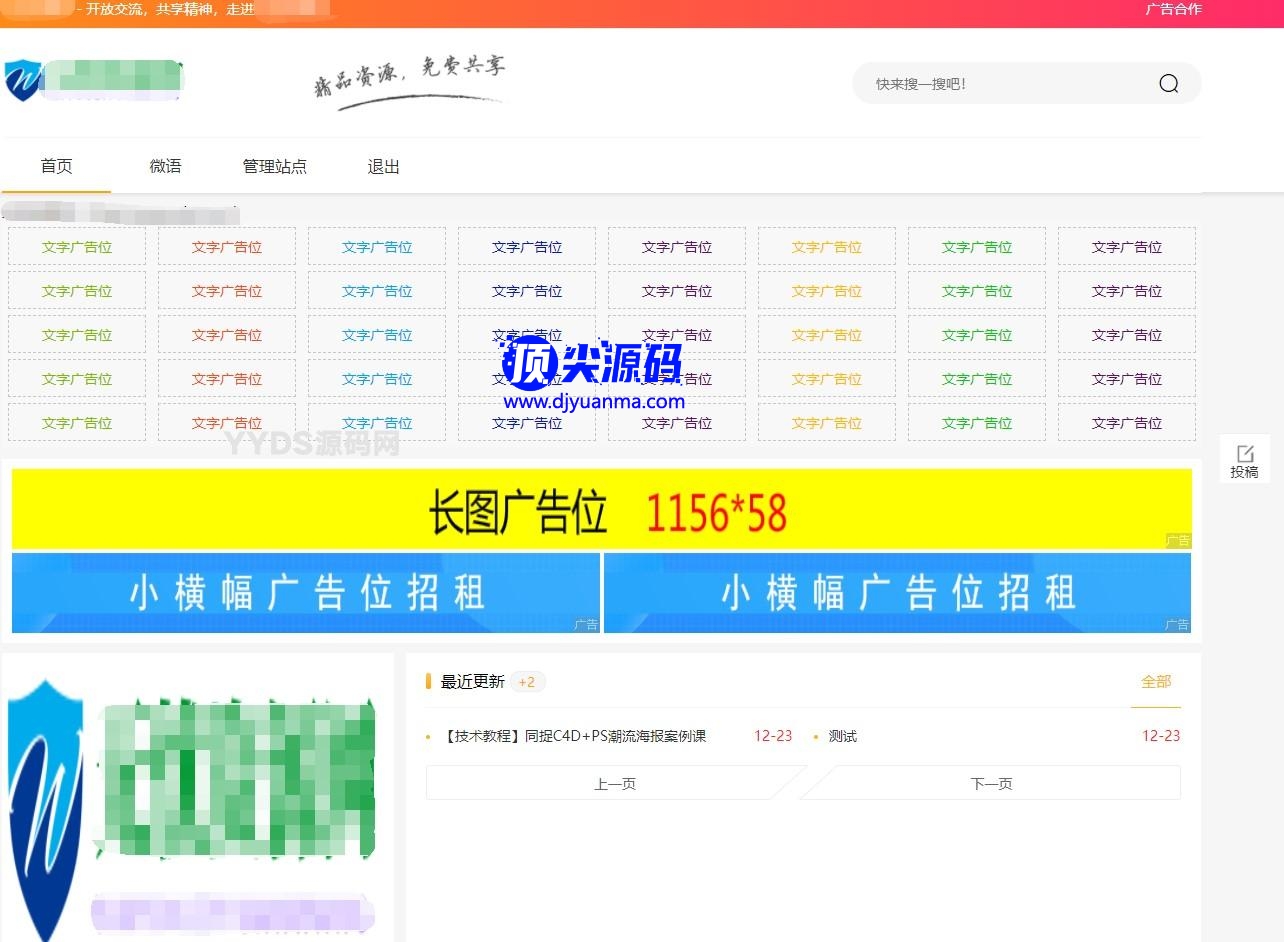Click 退出 to log out
Screen dimensions: 1284x942
[x=383, y=167]
